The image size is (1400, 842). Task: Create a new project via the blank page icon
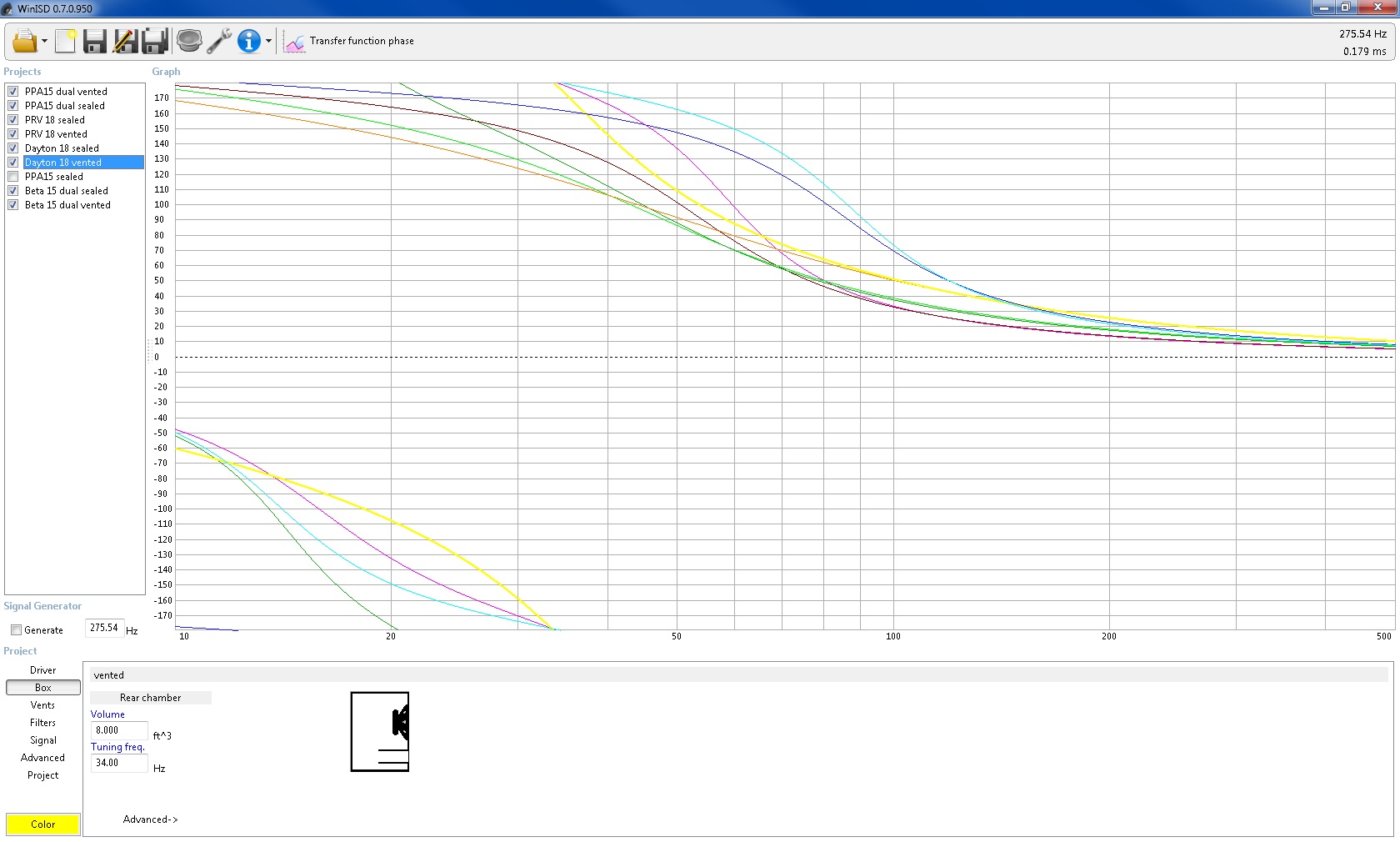click(x=66, y=40)
